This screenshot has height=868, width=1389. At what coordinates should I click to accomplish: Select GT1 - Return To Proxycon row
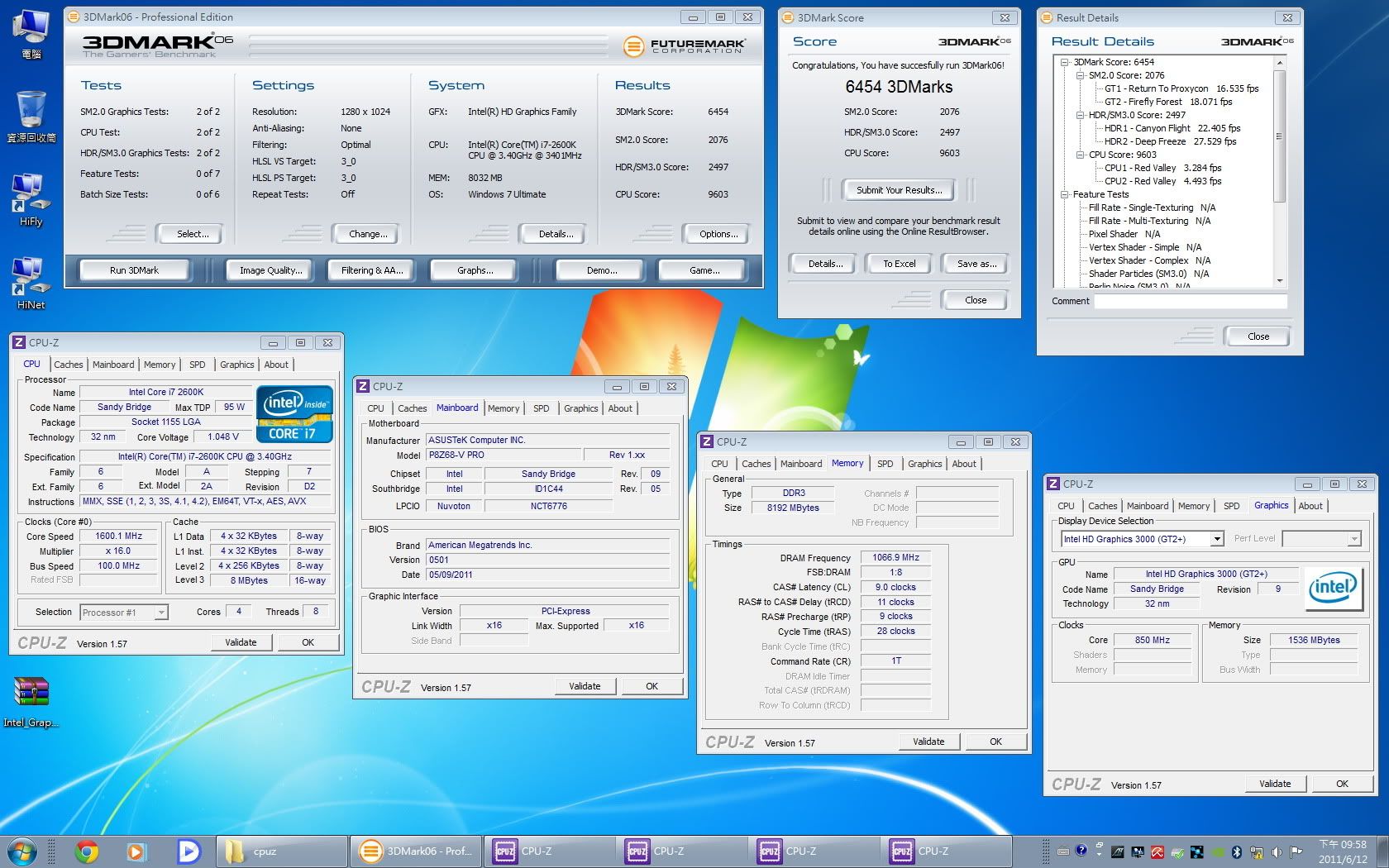1181,88
